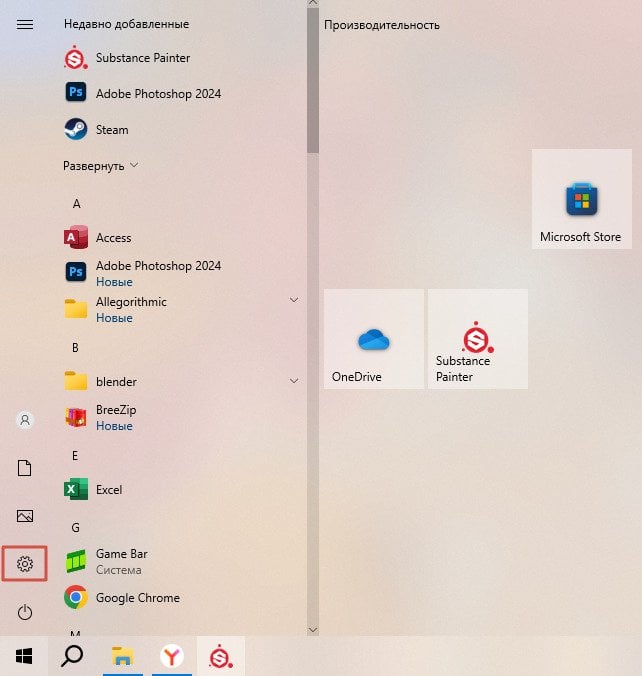Switch to Substance Painter on taskbar

pos(221,656)
